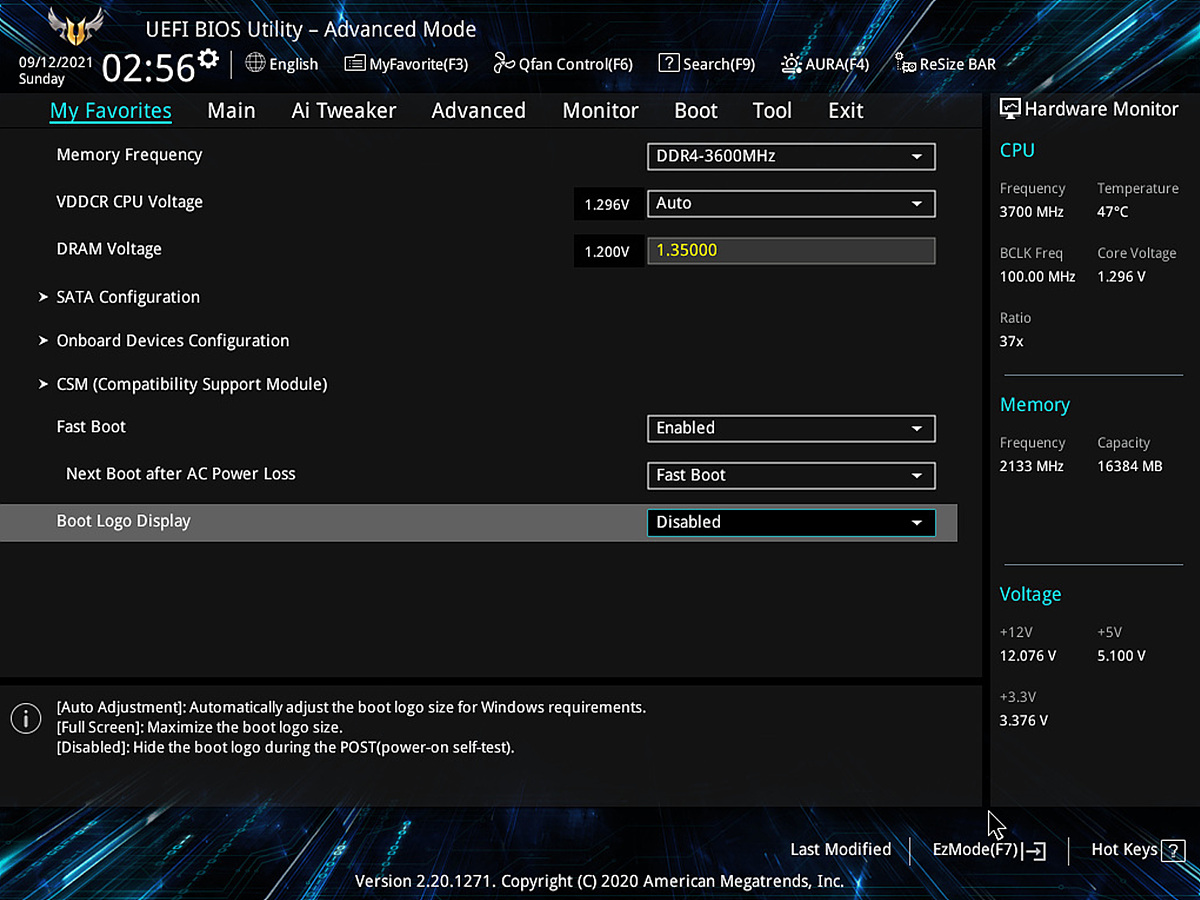Select the Boot Logo Display row label
The height and width of the screenshot is (900, 1200).
(123, 521)
